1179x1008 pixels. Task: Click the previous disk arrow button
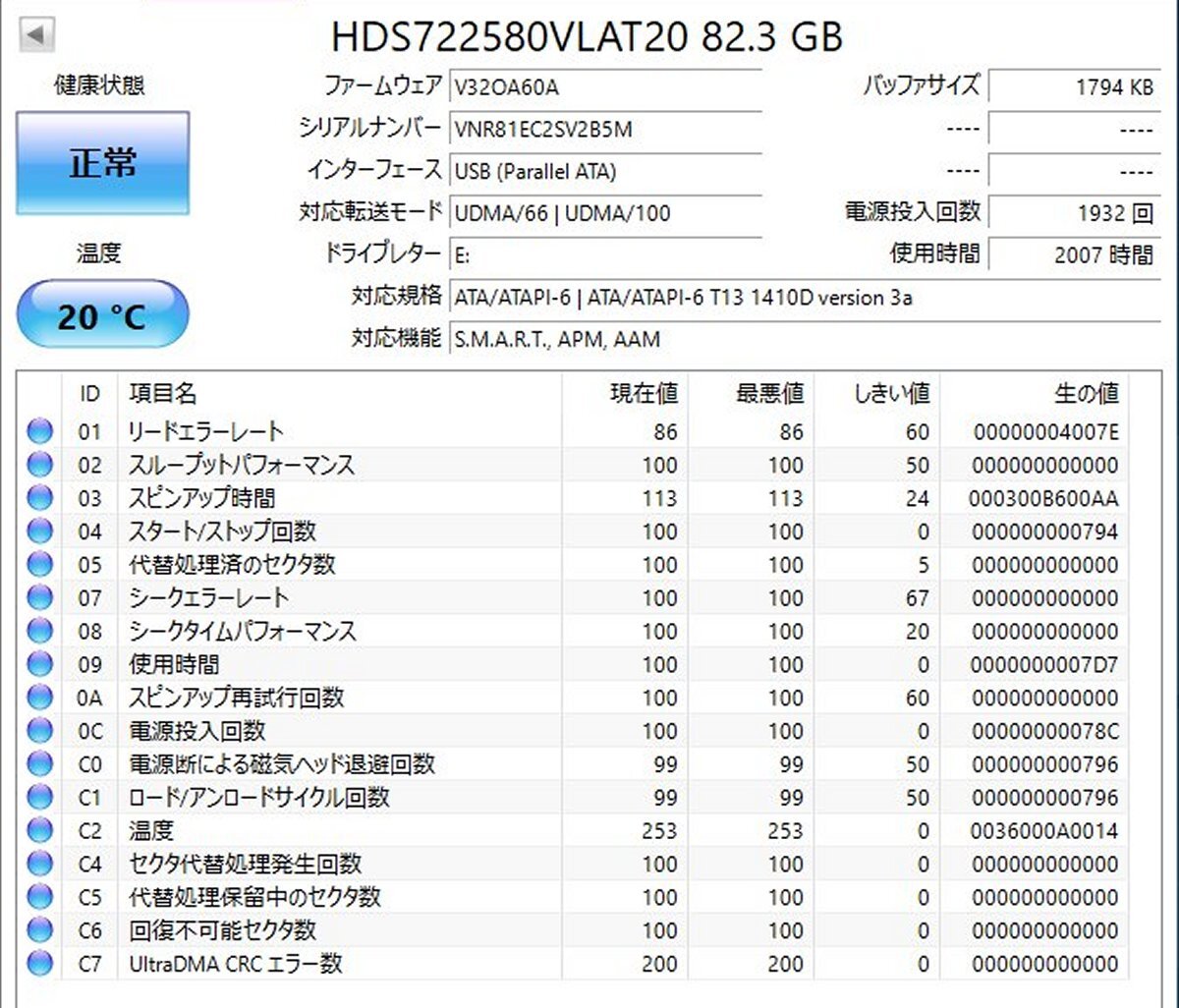pyautogui.click(x=36, y=35)
